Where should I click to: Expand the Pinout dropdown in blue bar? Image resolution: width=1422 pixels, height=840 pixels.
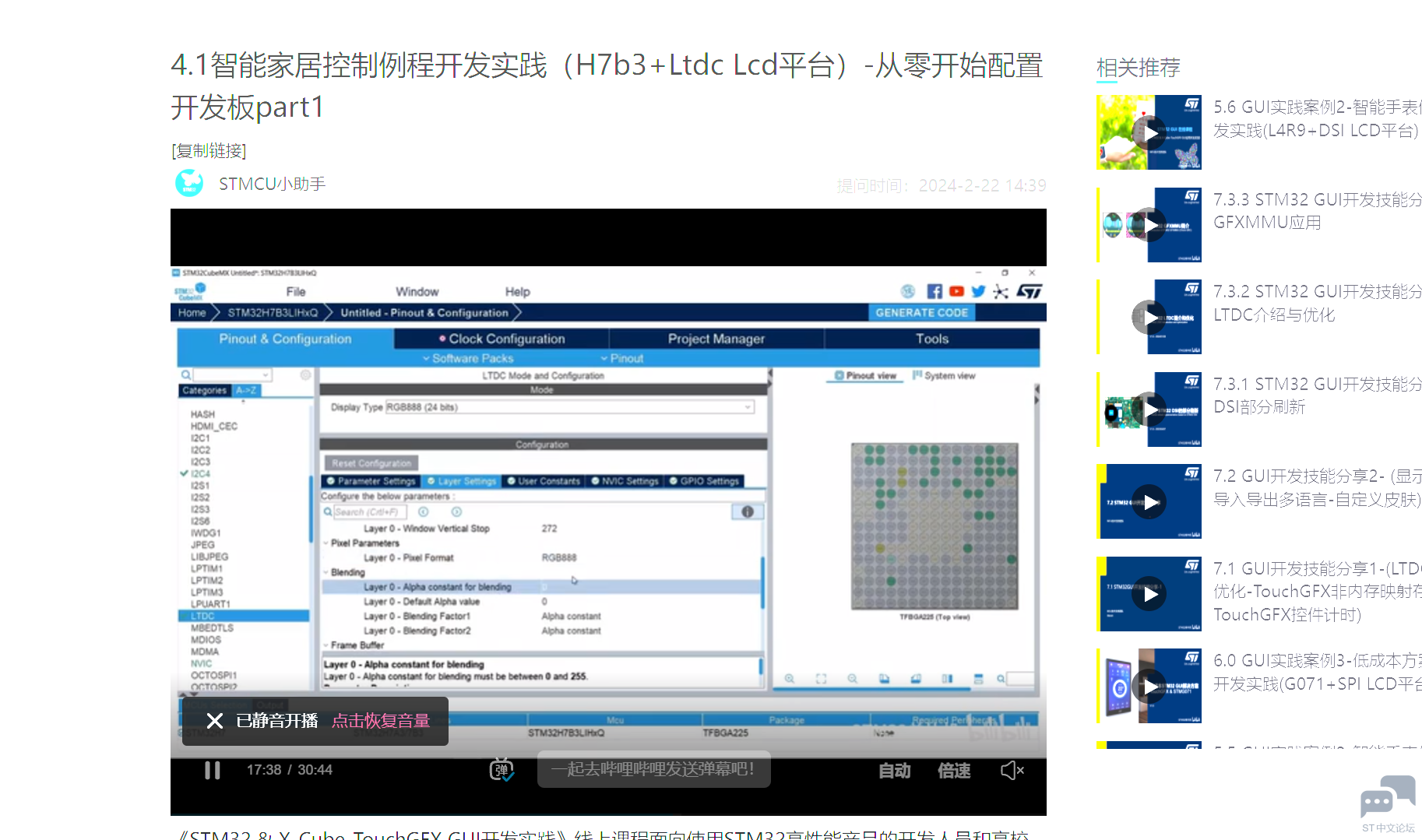click(x=621, y=358)
